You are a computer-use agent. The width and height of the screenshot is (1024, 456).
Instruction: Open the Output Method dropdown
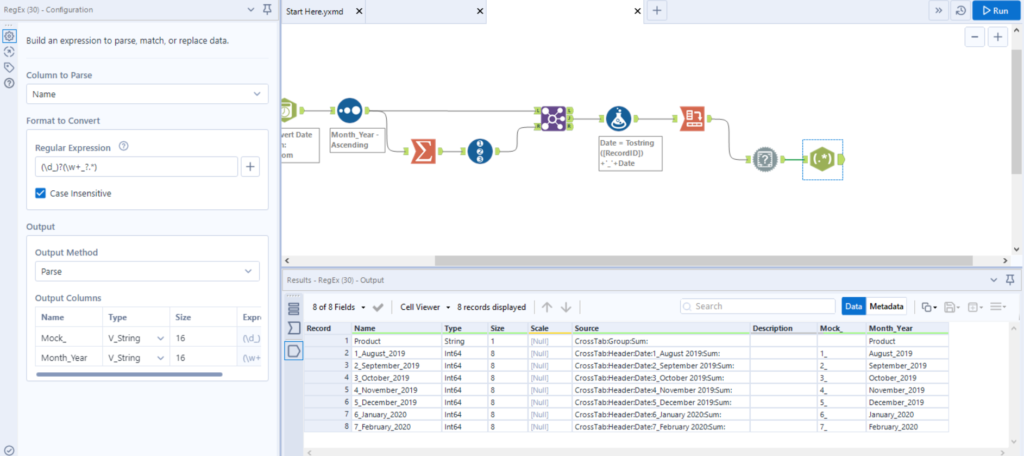coord(147,271)
